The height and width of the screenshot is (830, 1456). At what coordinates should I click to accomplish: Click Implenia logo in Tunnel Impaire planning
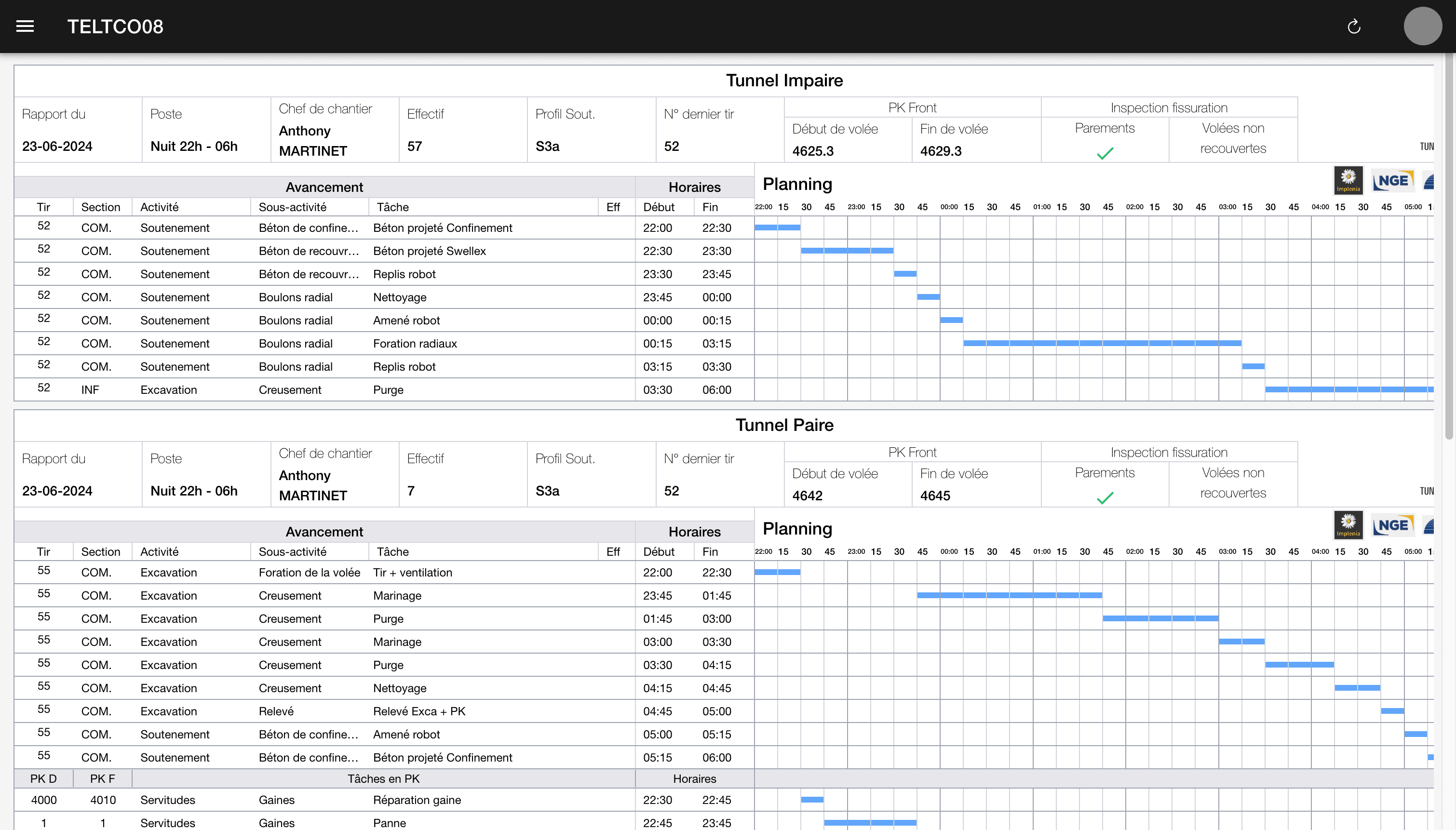click(1348, 181)
